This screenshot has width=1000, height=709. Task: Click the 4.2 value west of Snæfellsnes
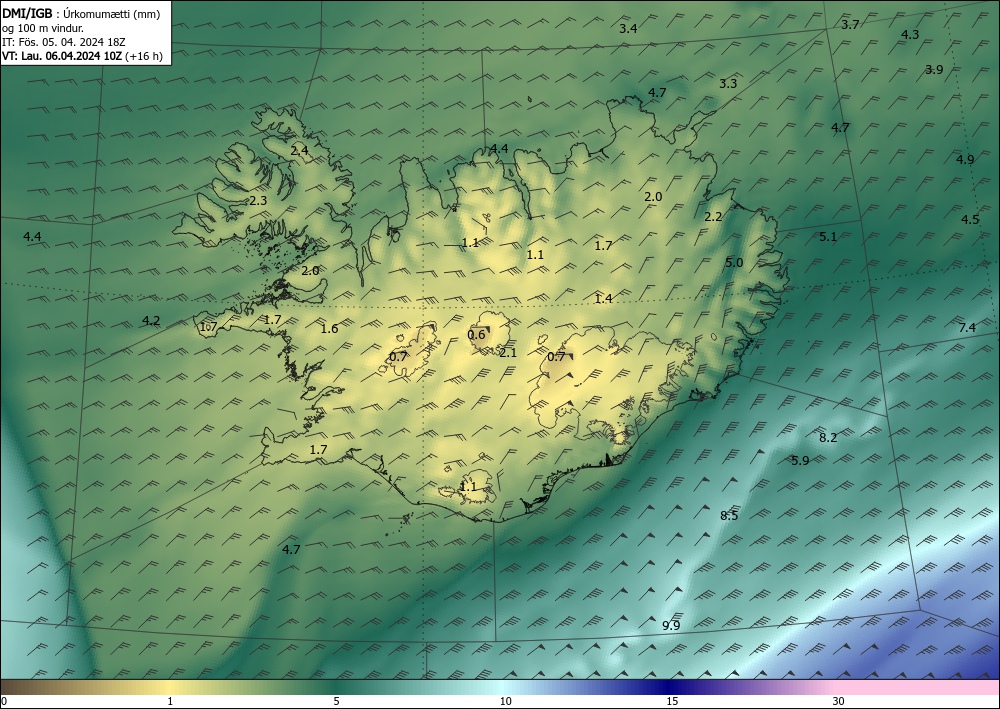click(x=151, y=321)
